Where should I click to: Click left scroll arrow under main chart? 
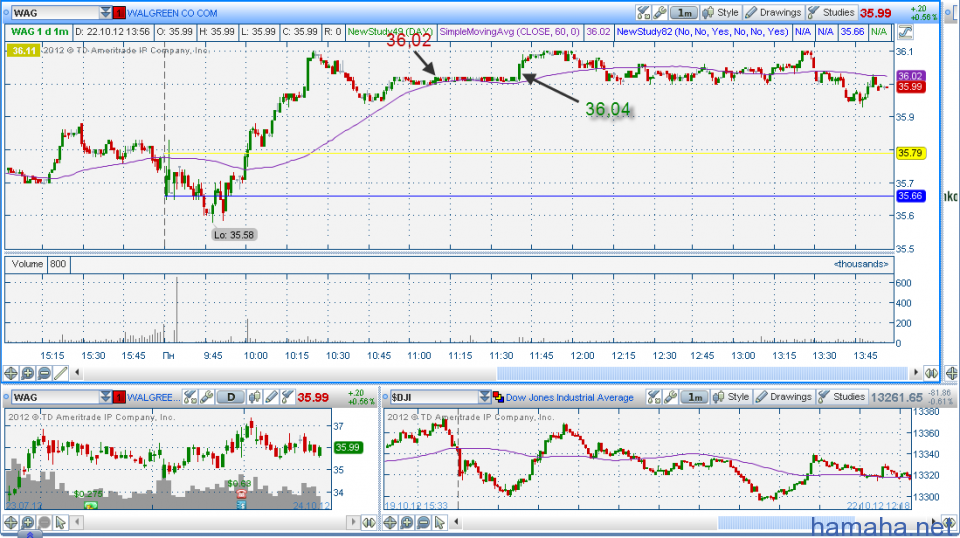[x=77, y=372]
